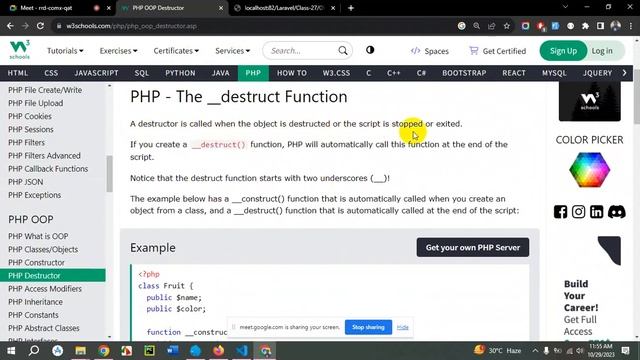Click the search magnifier icon
This screenshot has width=640, height=360.
pos(343,51)
